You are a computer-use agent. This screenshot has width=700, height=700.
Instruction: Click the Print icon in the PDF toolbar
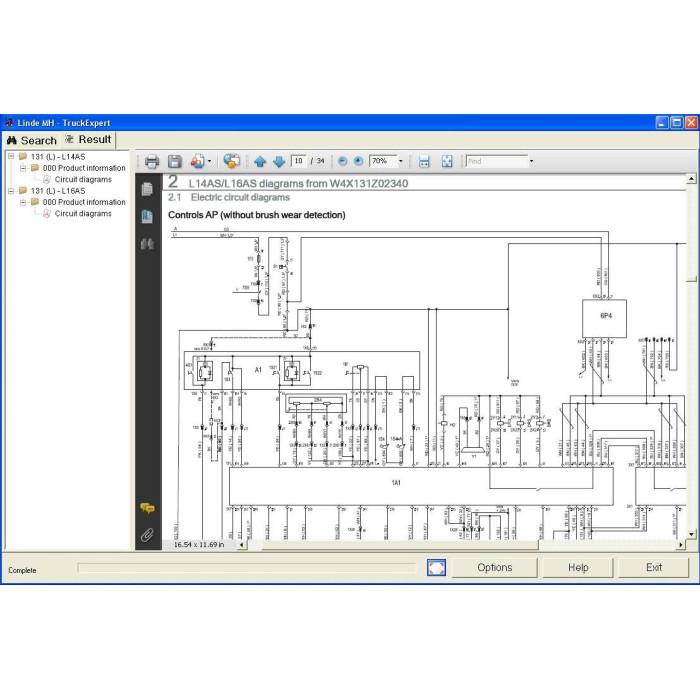(x=152, y=161)
